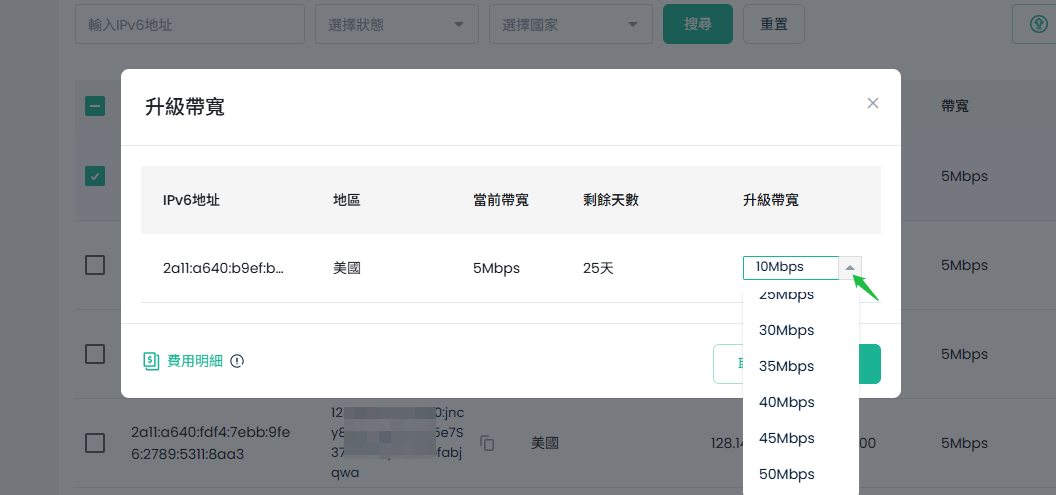Tick the checkbox for row 2a11:a640:fdf4:7ebb
The image size is (1056, 495).
pos(95,442)
